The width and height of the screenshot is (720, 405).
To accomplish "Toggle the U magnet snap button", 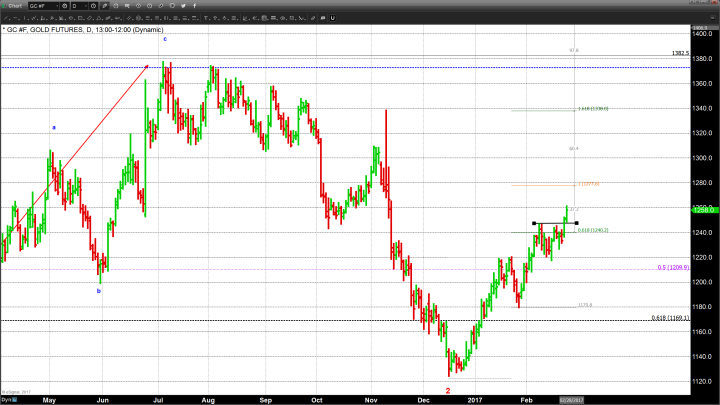I will (332, 18).
